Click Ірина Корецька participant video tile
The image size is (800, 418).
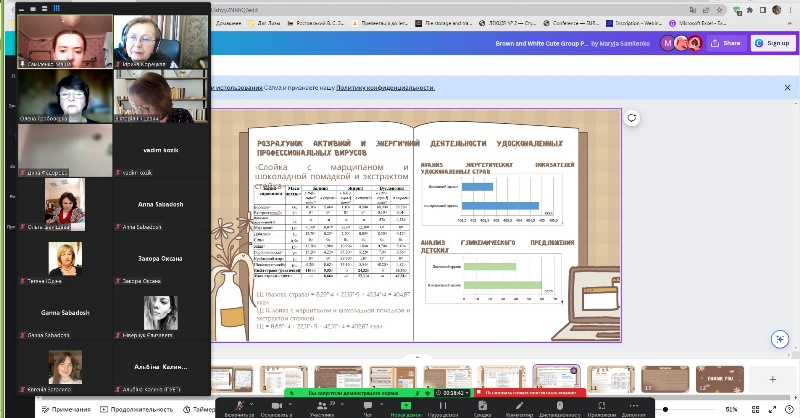161,41
